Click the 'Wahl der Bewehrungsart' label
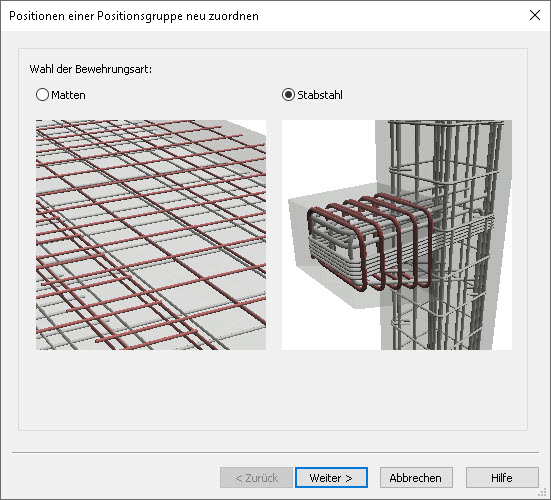This screenshot has height=500, width=551. coord(91,69)
